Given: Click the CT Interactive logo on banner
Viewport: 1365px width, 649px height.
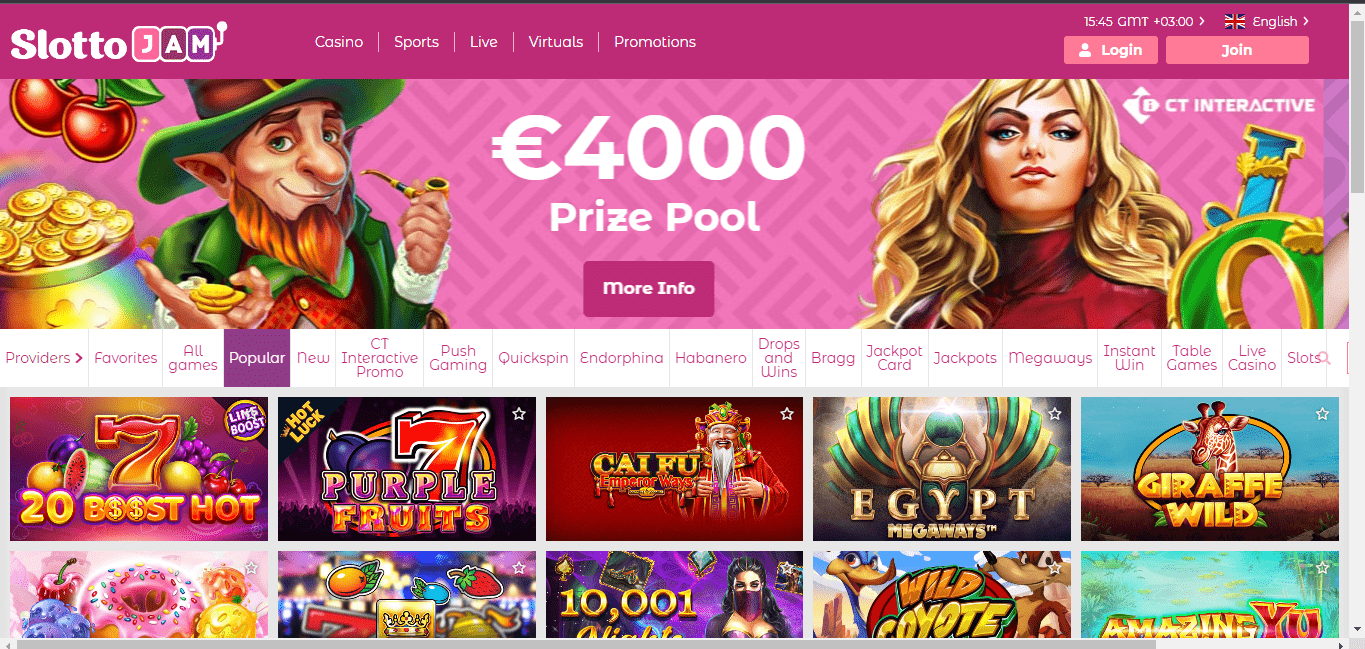Looking at the screenshot, I should click(x=1218, y=105).
